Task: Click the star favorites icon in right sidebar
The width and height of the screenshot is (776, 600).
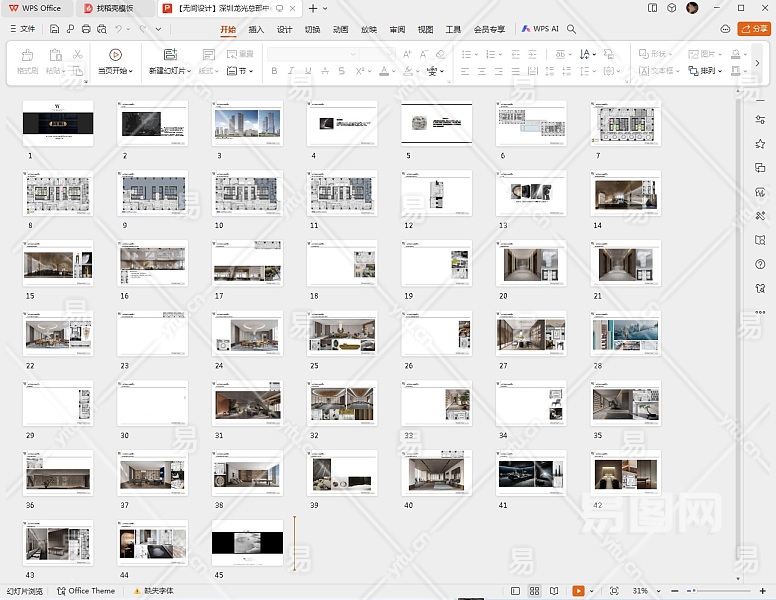Action: tap(760, 144)
